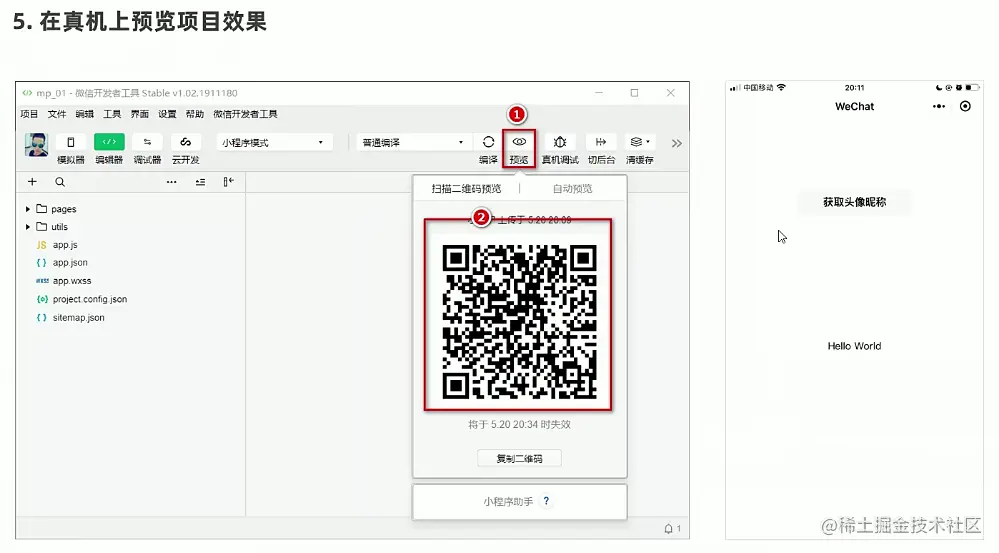The image size is (999, 553).
Task: Toggle the simulator (模拟器) panel button
Action: tap(71, 142)
